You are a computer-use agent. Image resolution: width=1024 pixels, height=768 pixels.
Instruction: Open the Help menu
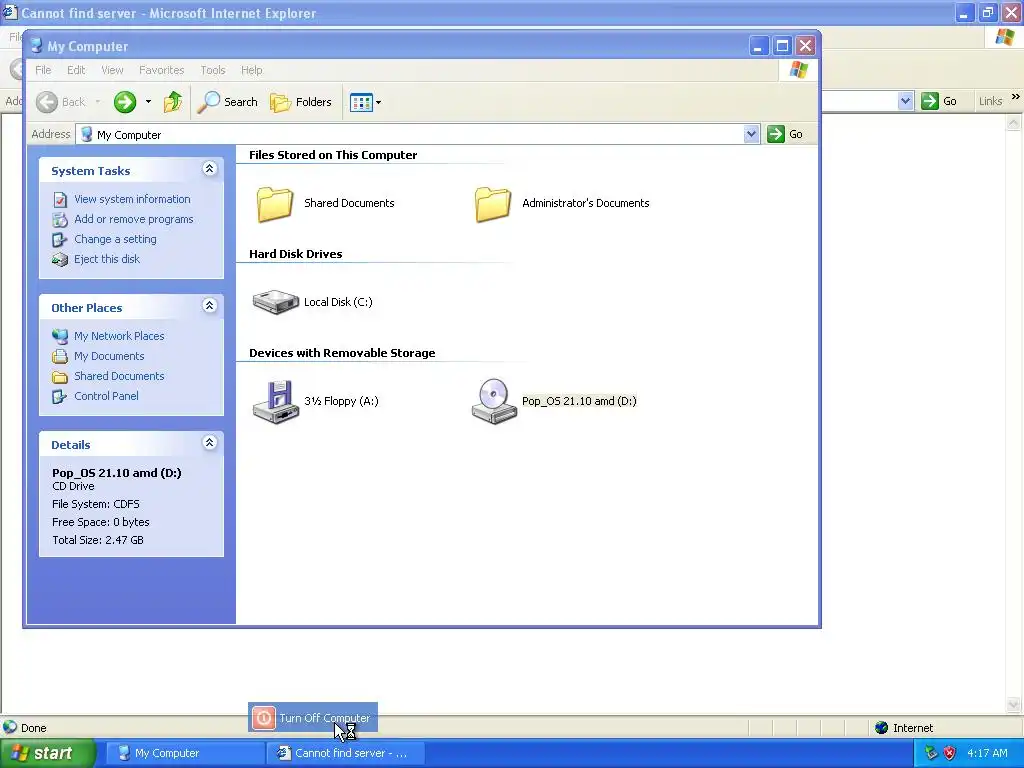[251, 70]
